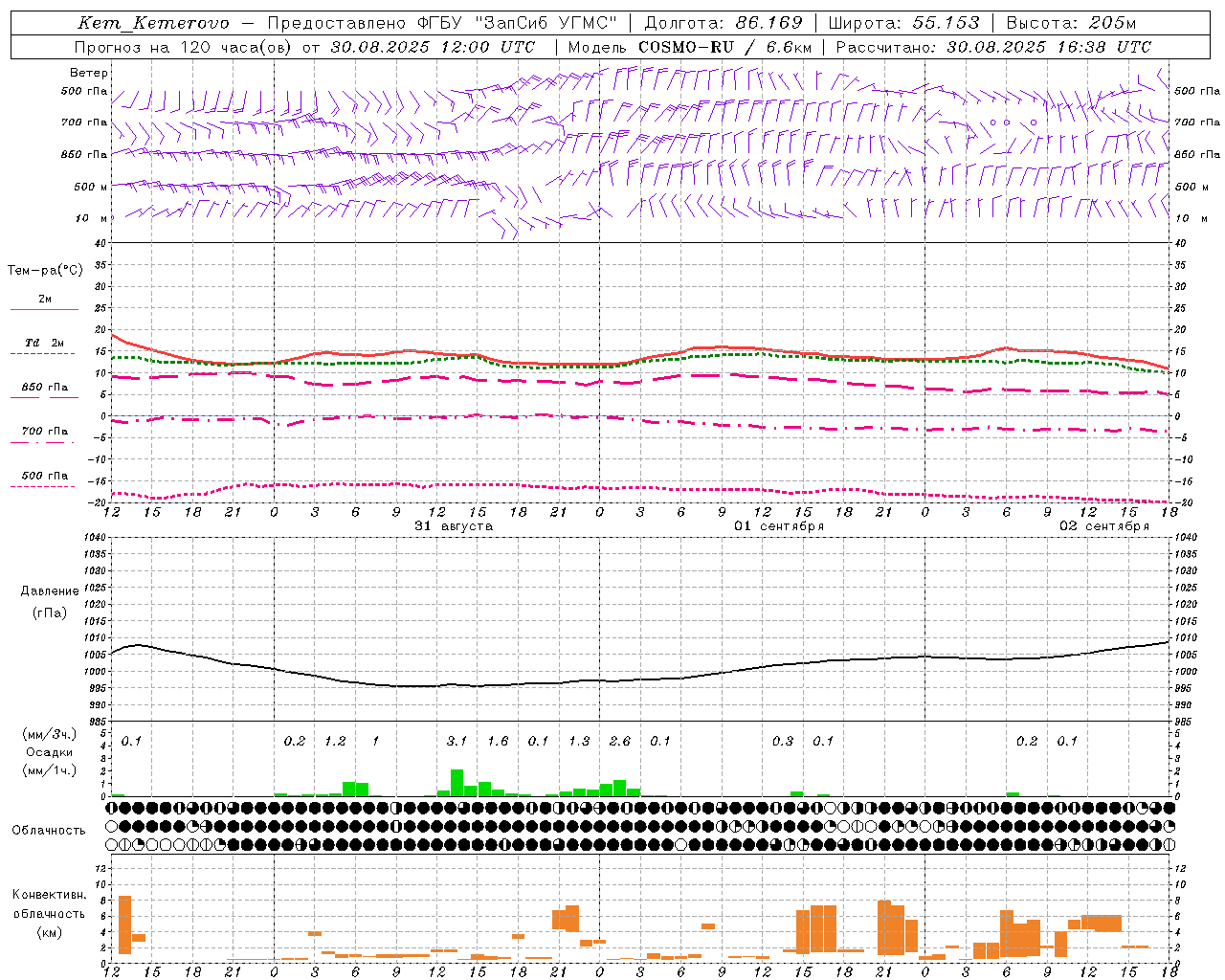The width and height of the screenshot is (1225, 980).
Task: Click the '850 гПа' temperature legend entry
Action: pyautogui.click(x=45, y=388)
